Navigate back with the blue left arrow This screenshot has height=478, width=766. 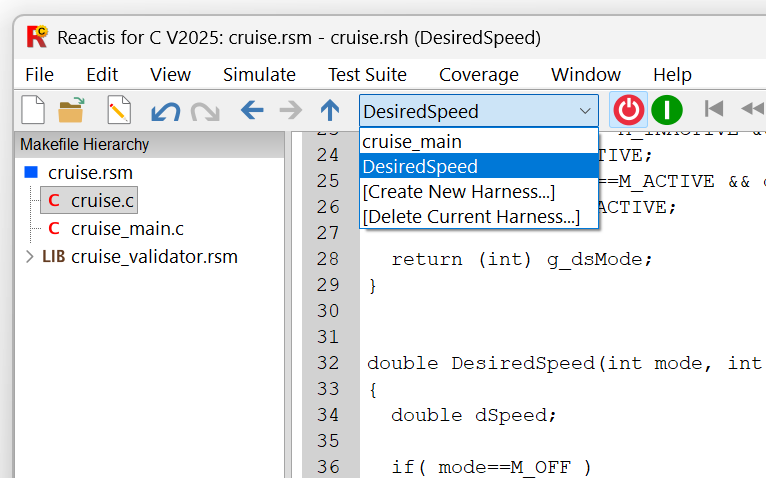click(x=252, y=110)
